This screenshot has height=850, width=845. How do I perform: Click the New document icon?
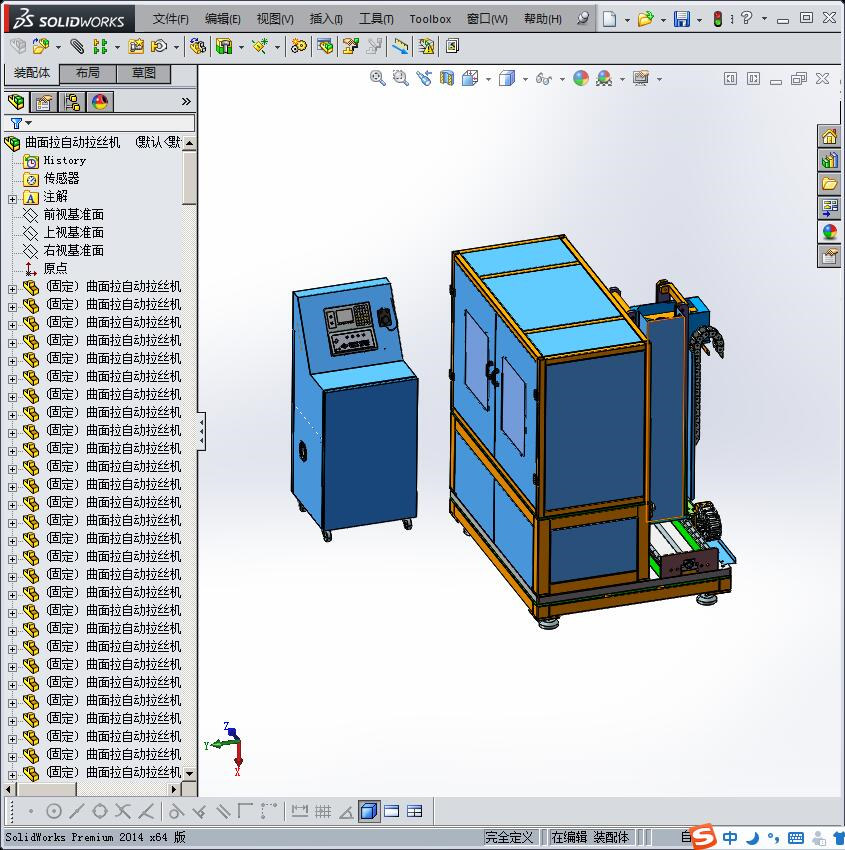609,19
